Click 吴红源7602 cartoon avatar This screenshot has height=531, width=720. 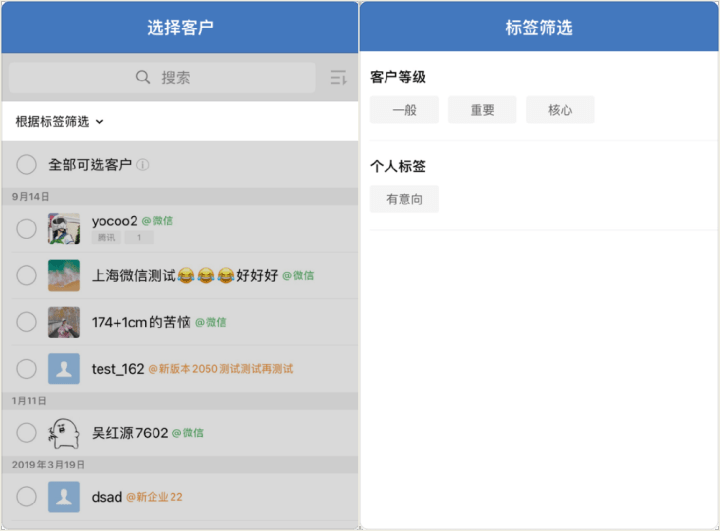[x=64, y=433]
